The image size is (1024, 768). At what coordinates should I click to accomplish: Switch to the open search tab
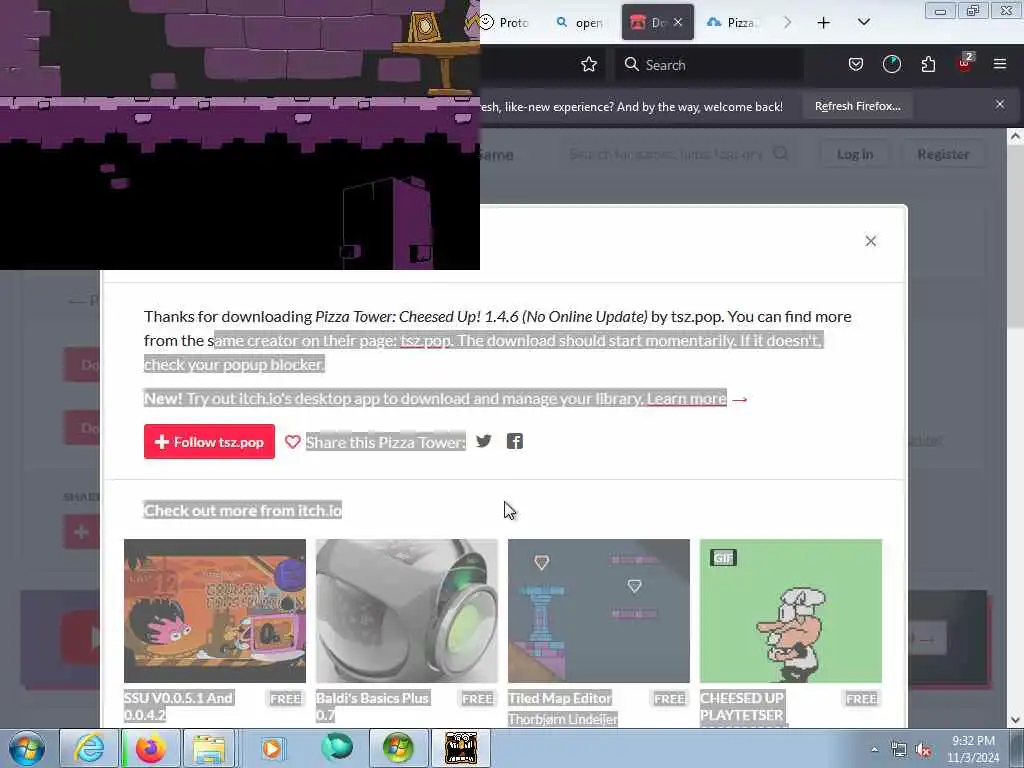pos(580,22)
